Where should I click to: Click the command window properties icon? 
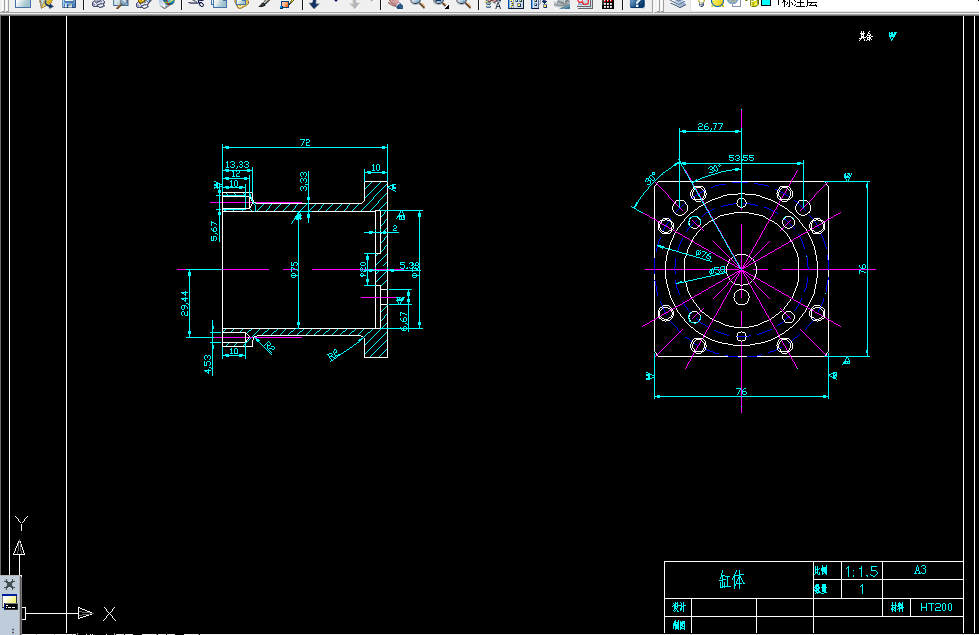[10, 603]
